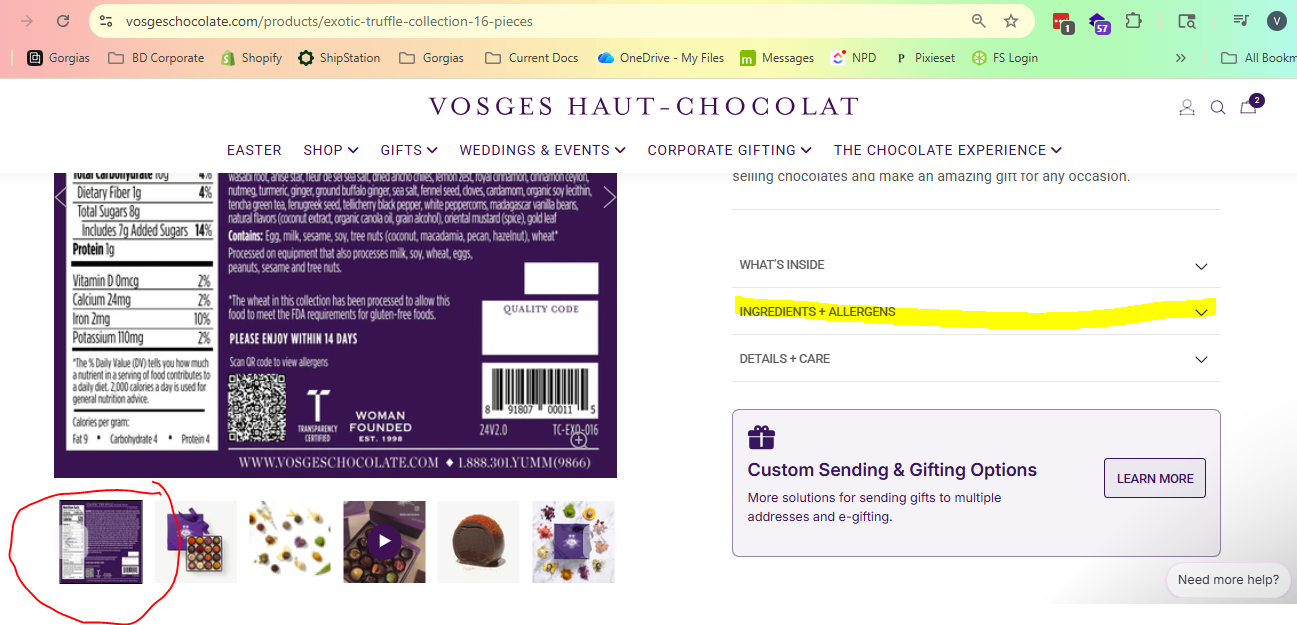This screenshot has width=1297, height=625.
Task: Click the Learn More button
Action: tap(1155, 478)
